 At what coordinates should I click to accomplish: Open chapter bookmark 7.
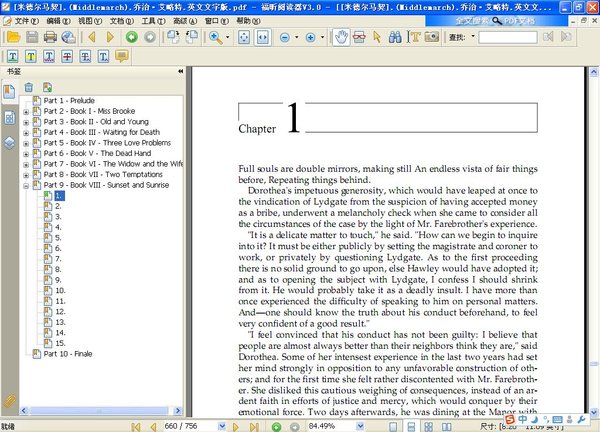tap(58, 259)
